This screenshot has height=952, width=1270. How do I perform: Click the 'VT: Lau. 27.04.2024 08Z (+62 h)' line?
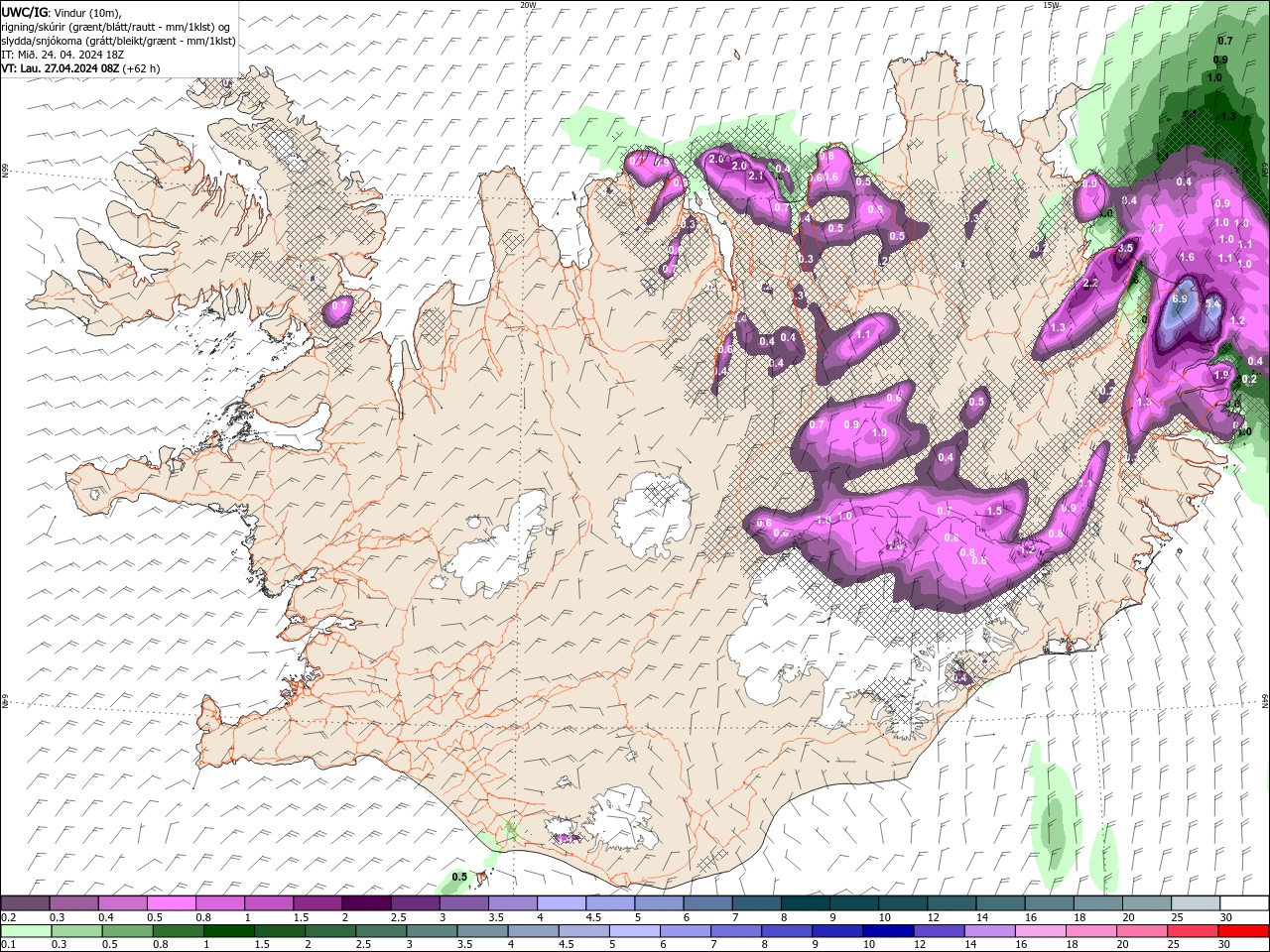80,68
